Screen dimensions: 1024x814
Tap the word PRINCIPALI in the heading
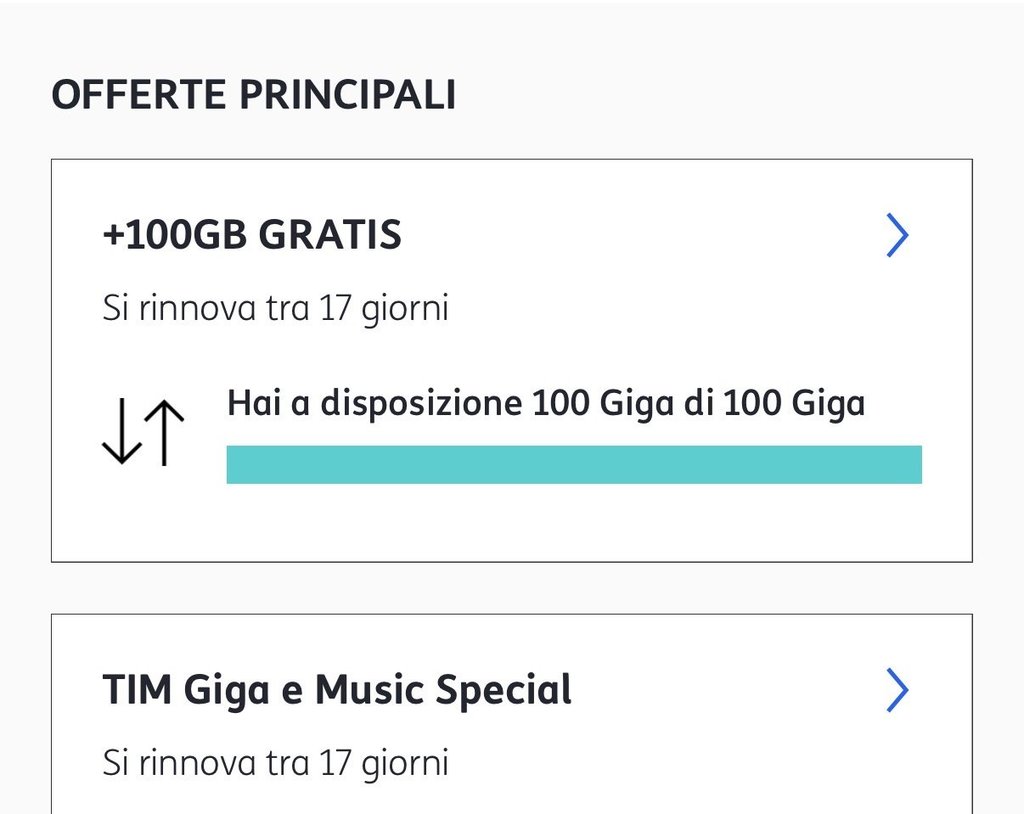[x=346, y=95]
